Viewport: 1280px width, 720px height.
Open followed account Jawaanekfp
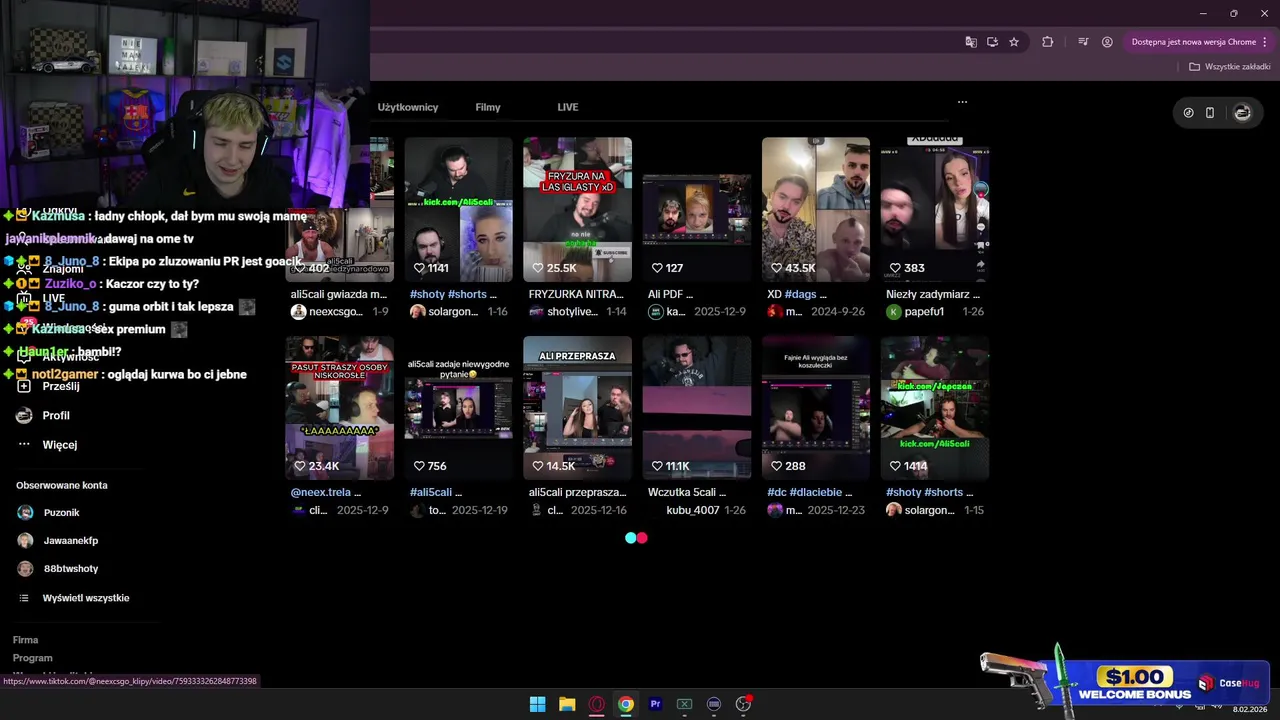(x=70, y=540)
